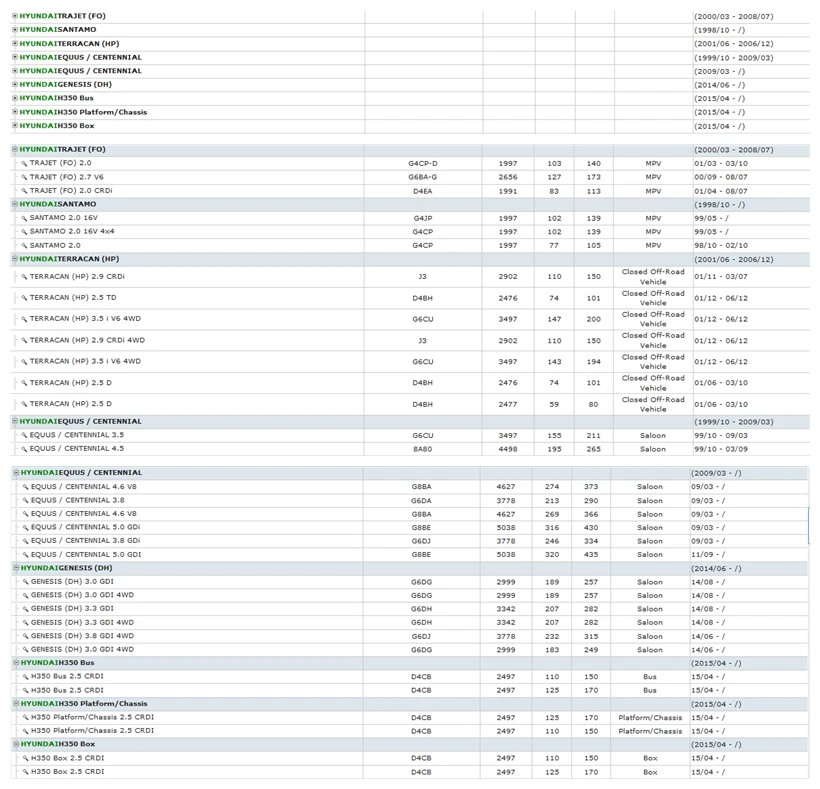The image size is (820, 789).
Task: Click the magnifier icon on H350 Bus 2.5 CRDI 125 kW row
Action: [25, 691]
